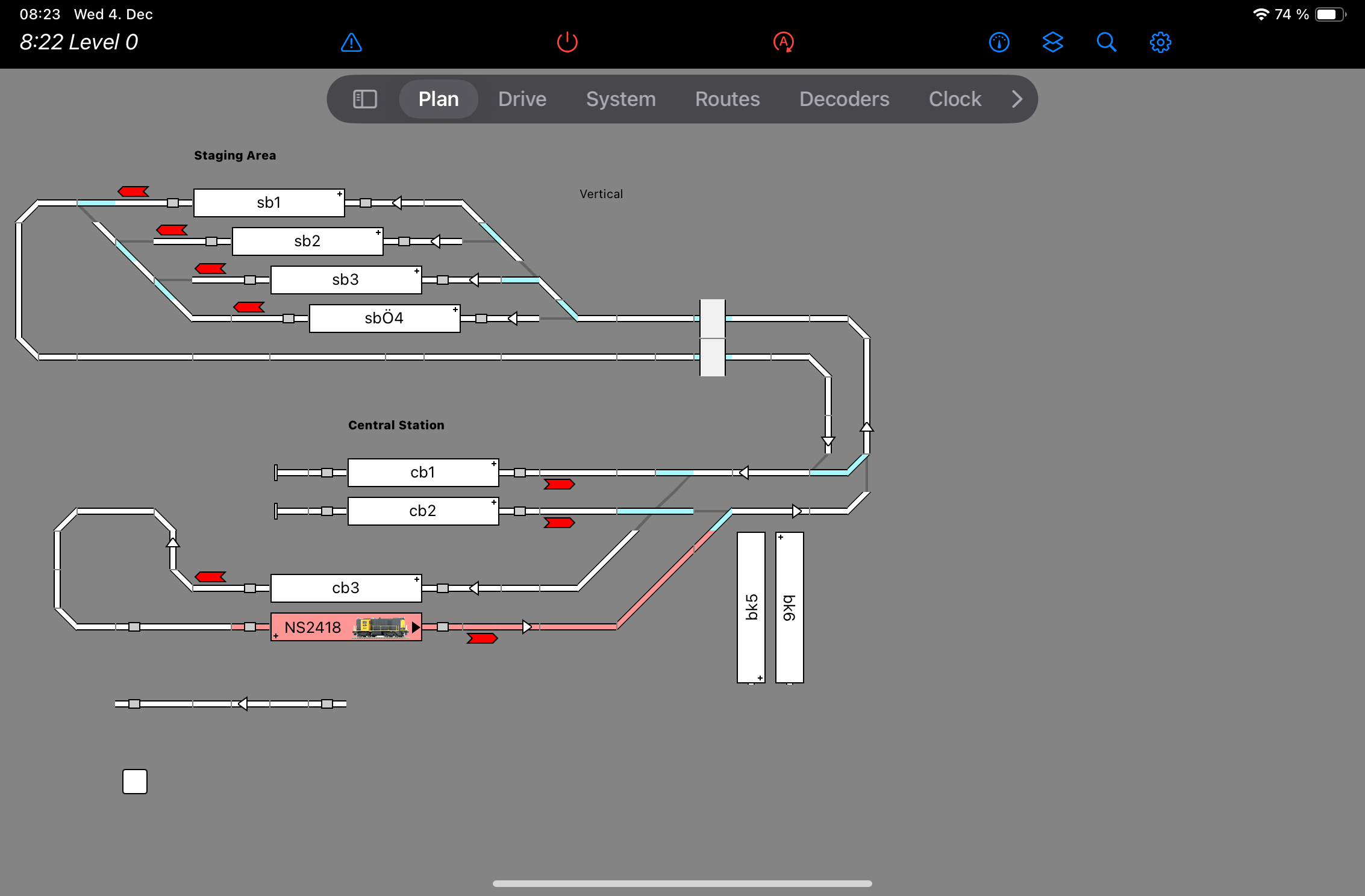The height and width of the screenshot is (896, 1365).
Task: Select the Clock tab
Action: pos(955,99)
